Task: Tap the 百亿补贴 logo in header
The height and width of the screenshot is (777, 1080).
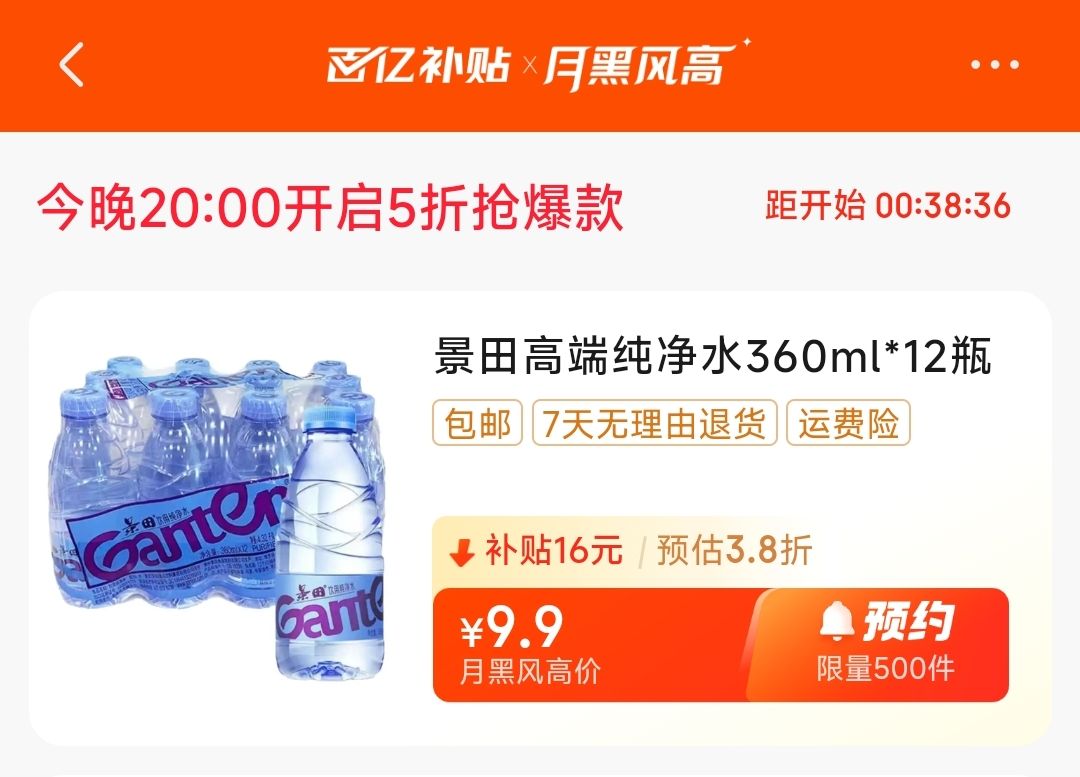Action: point(418,65)
